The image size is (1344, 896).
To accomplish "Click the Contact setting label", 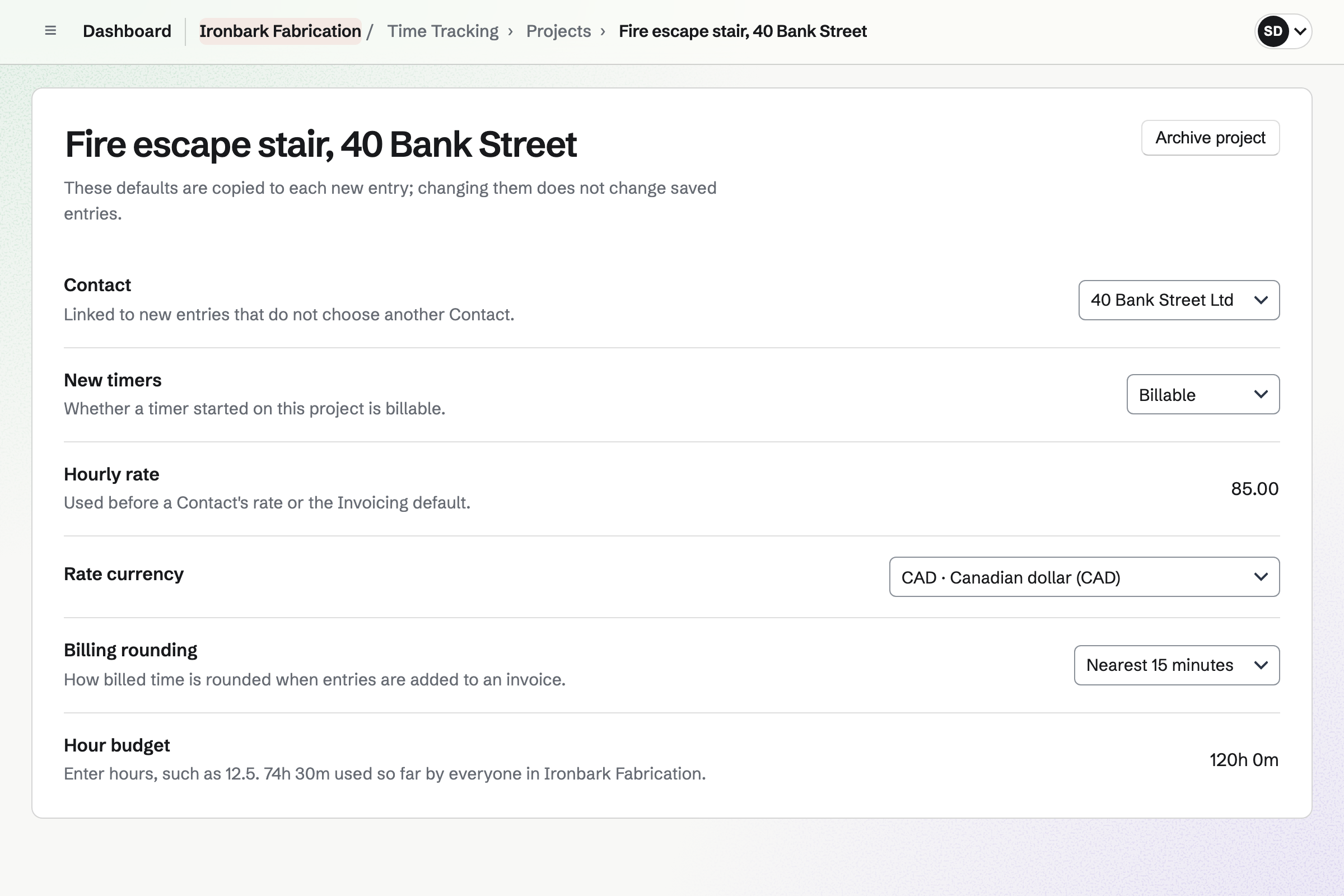I will [97, 284].
